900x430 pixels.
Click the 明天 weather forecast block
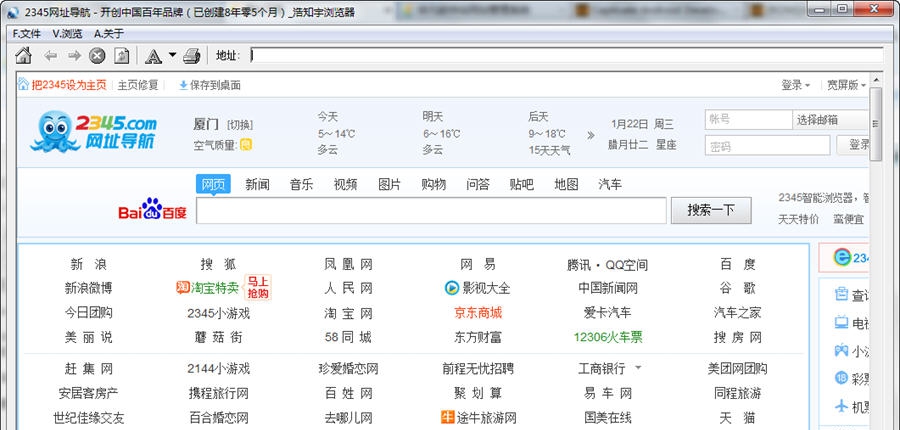(x=441, y=133)
